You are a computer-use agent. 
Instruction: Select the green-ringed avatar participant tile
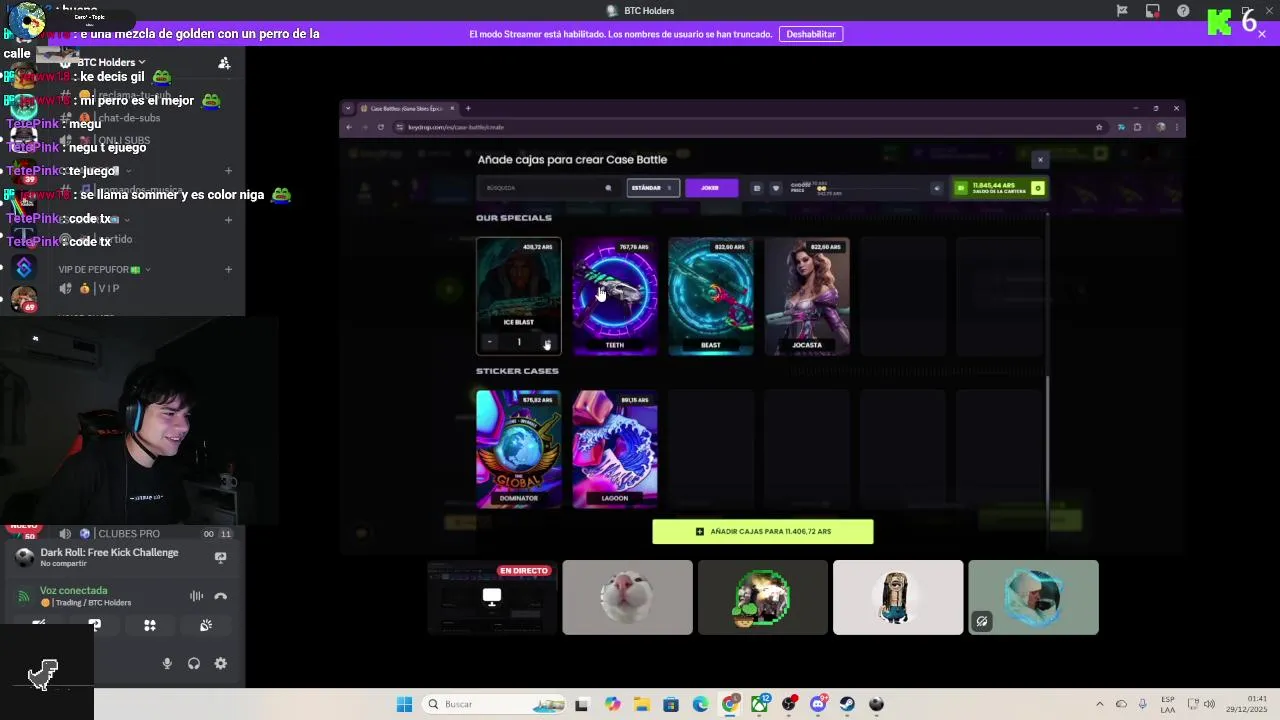coord(763,598)
